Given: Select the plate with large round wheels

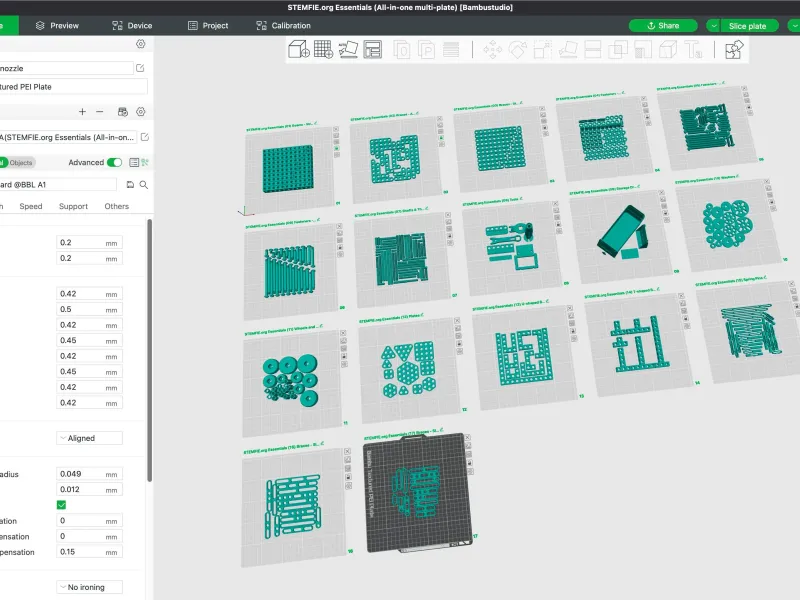Looking at the screenshot, I should click(291, 382).
